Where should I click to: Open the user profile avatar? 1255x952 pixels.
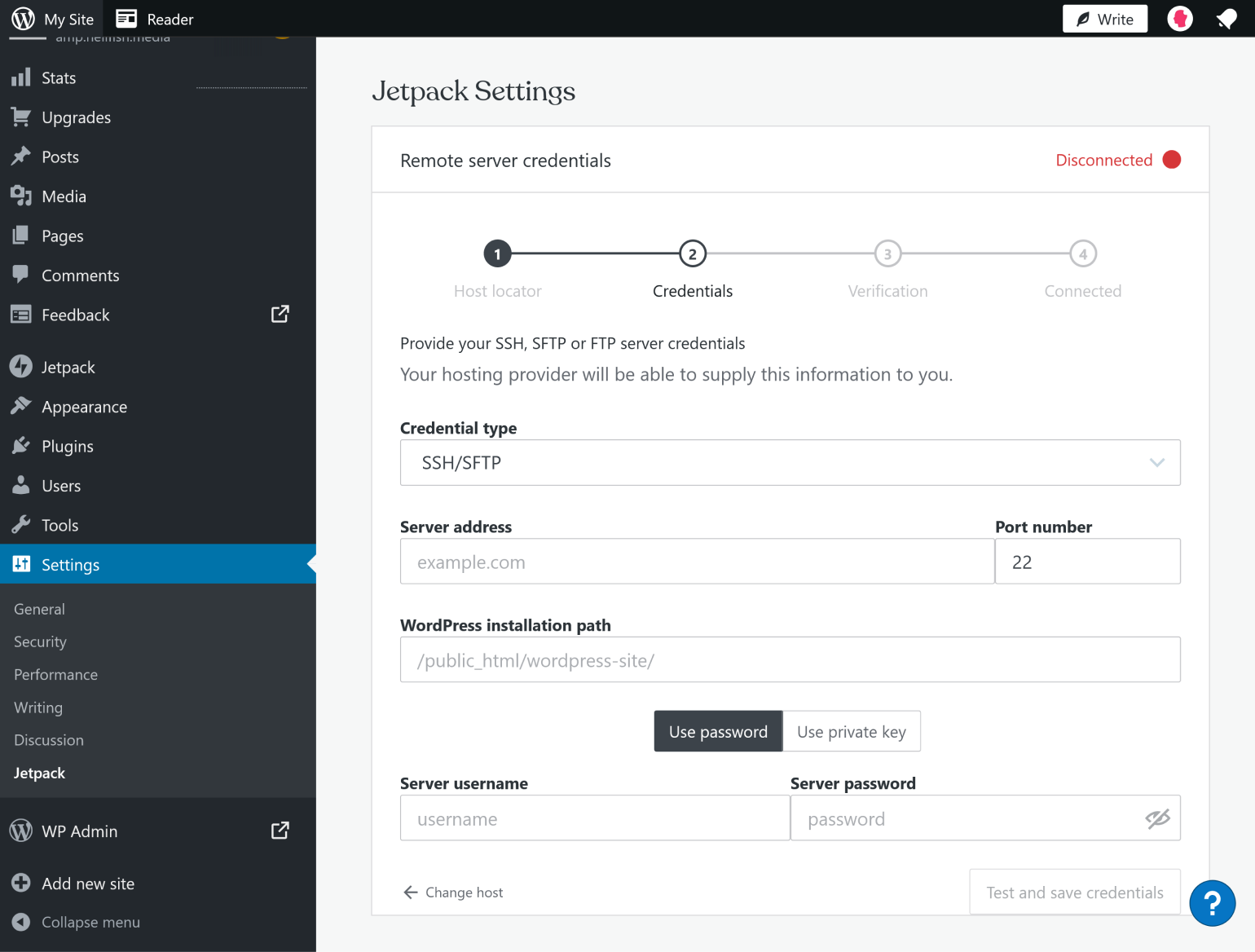tap(1180, 19)
